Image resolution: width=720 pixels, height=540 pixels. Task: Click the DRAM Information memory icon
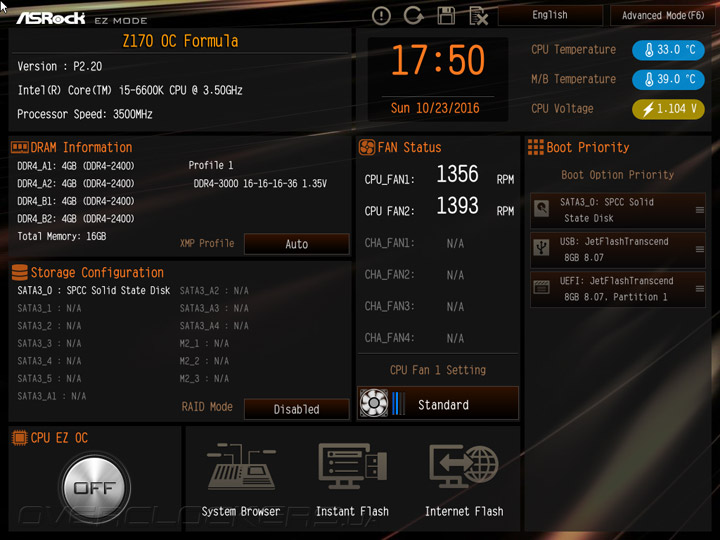pos(20,147)
